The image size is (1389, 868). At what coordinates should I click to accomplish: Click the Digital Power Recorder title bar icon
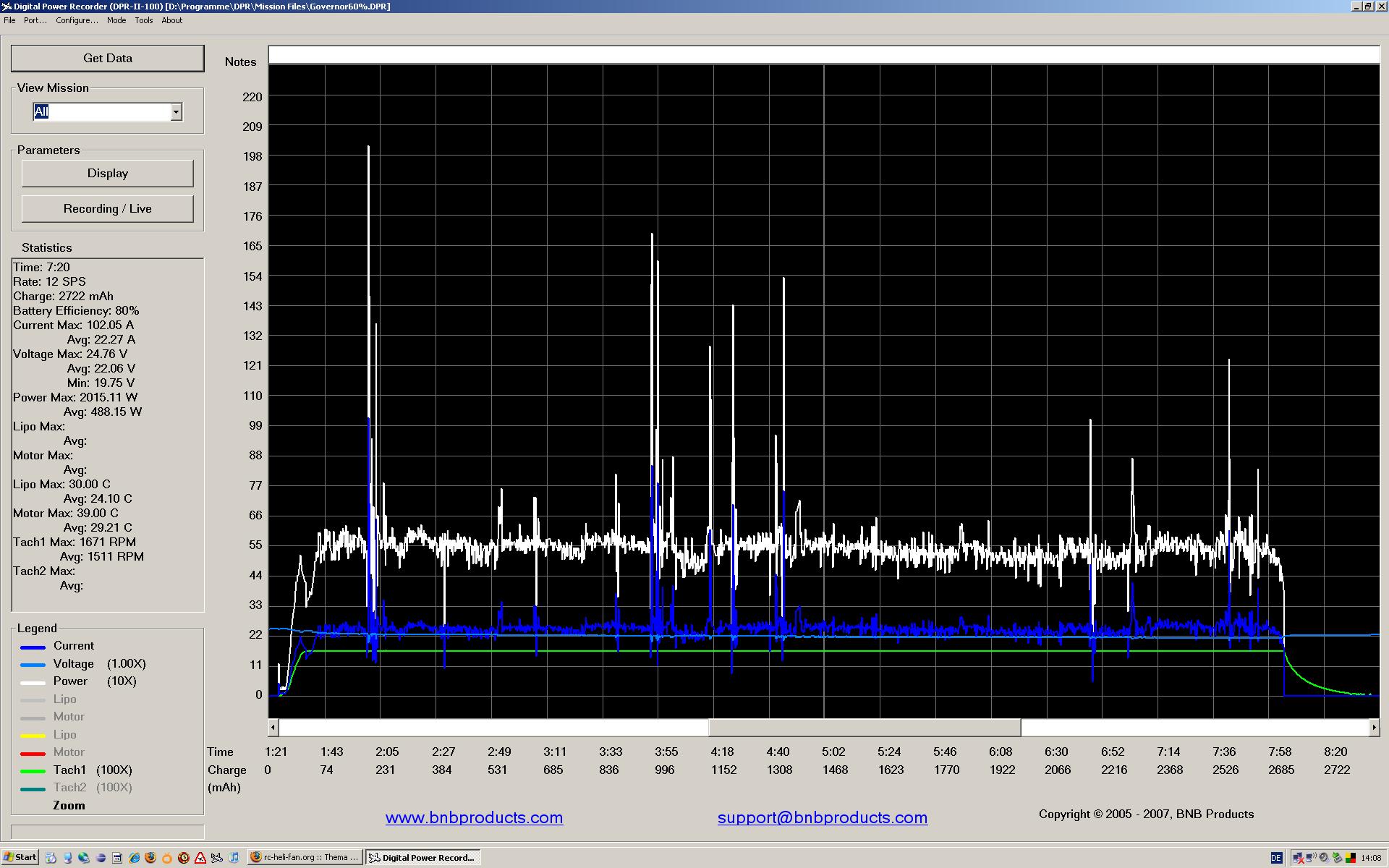7,7
